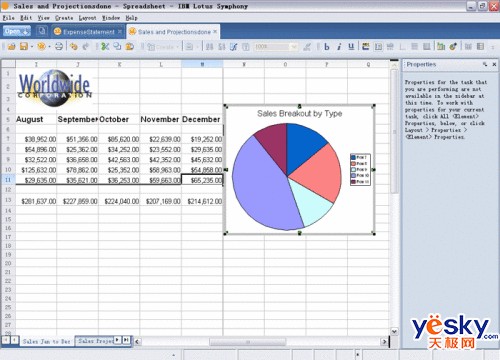Open the Help menu
This screenshot has height=360, width=500.
click(x=131, y=18)
